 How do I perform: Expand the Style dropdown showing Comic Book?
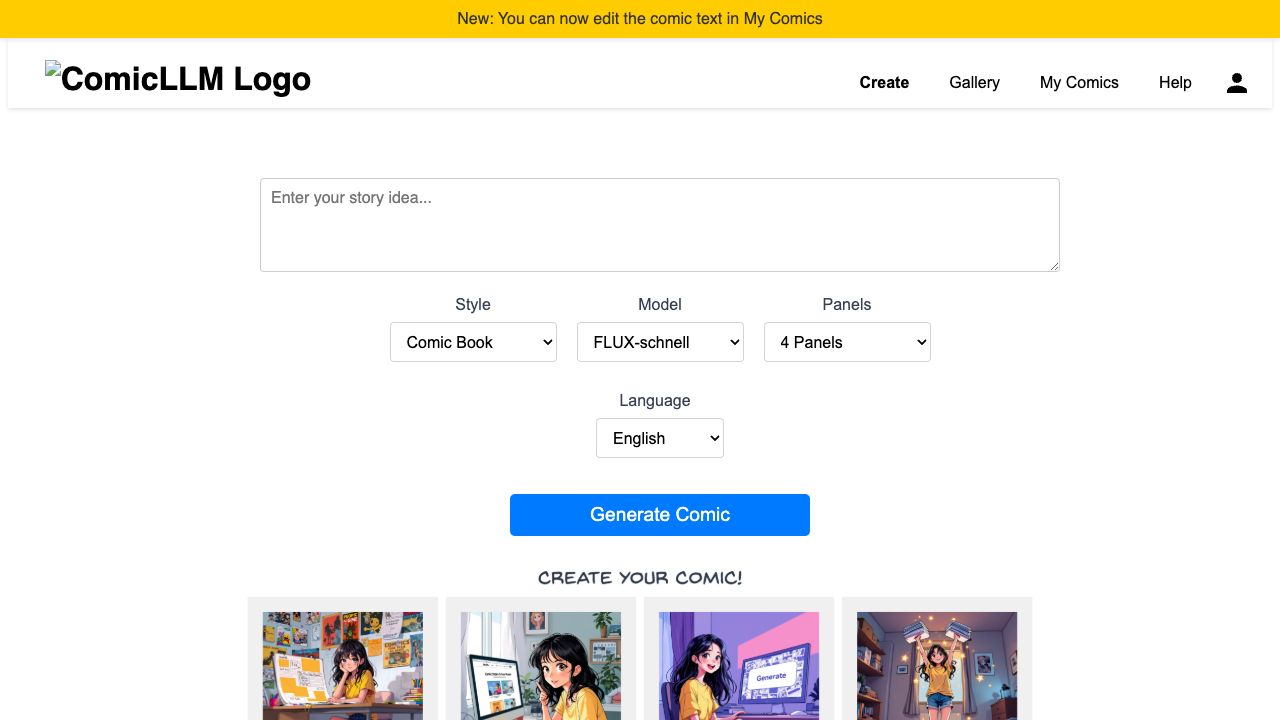[x=473, y=342]
